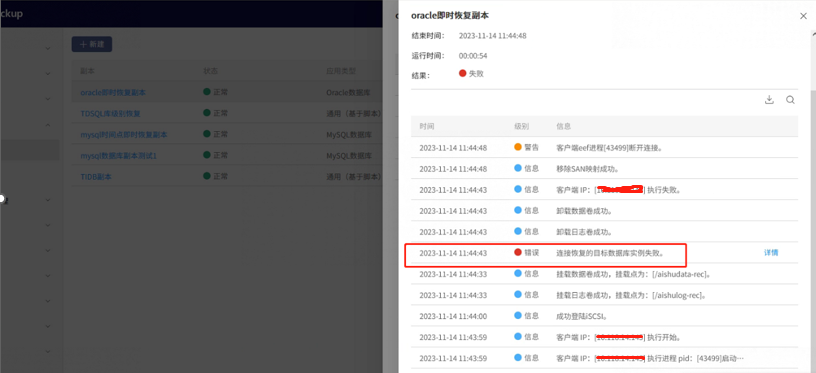Click the blue 信息 icon of 卸载日志卷成功 row
This screenshot has width=816, height=373.
518,231
